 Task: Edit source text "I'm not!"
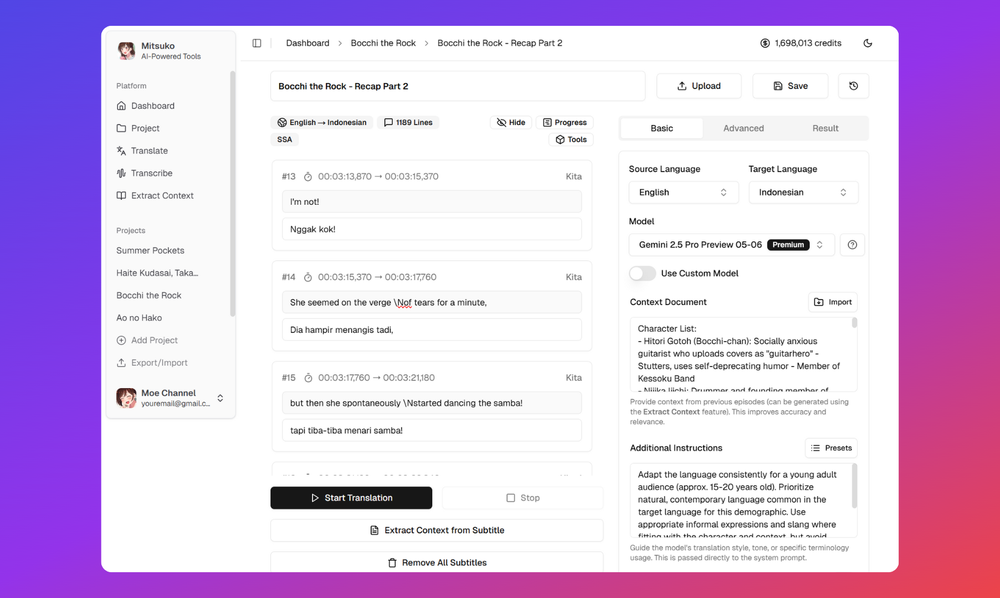click(432, 201)
